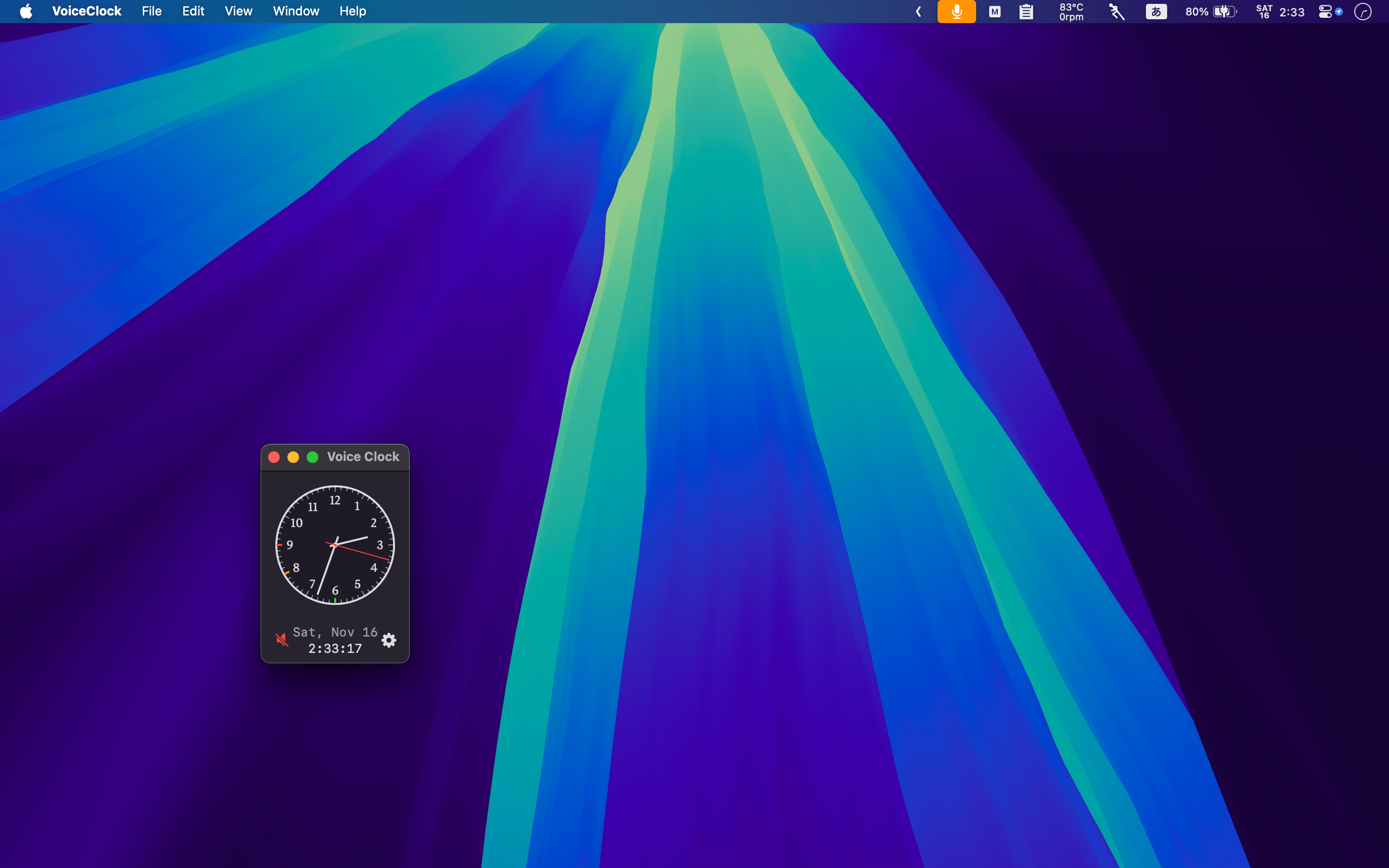Click the M icon in menu bar
Viewport: 1389px width, 868px height.
click(994, 12)
